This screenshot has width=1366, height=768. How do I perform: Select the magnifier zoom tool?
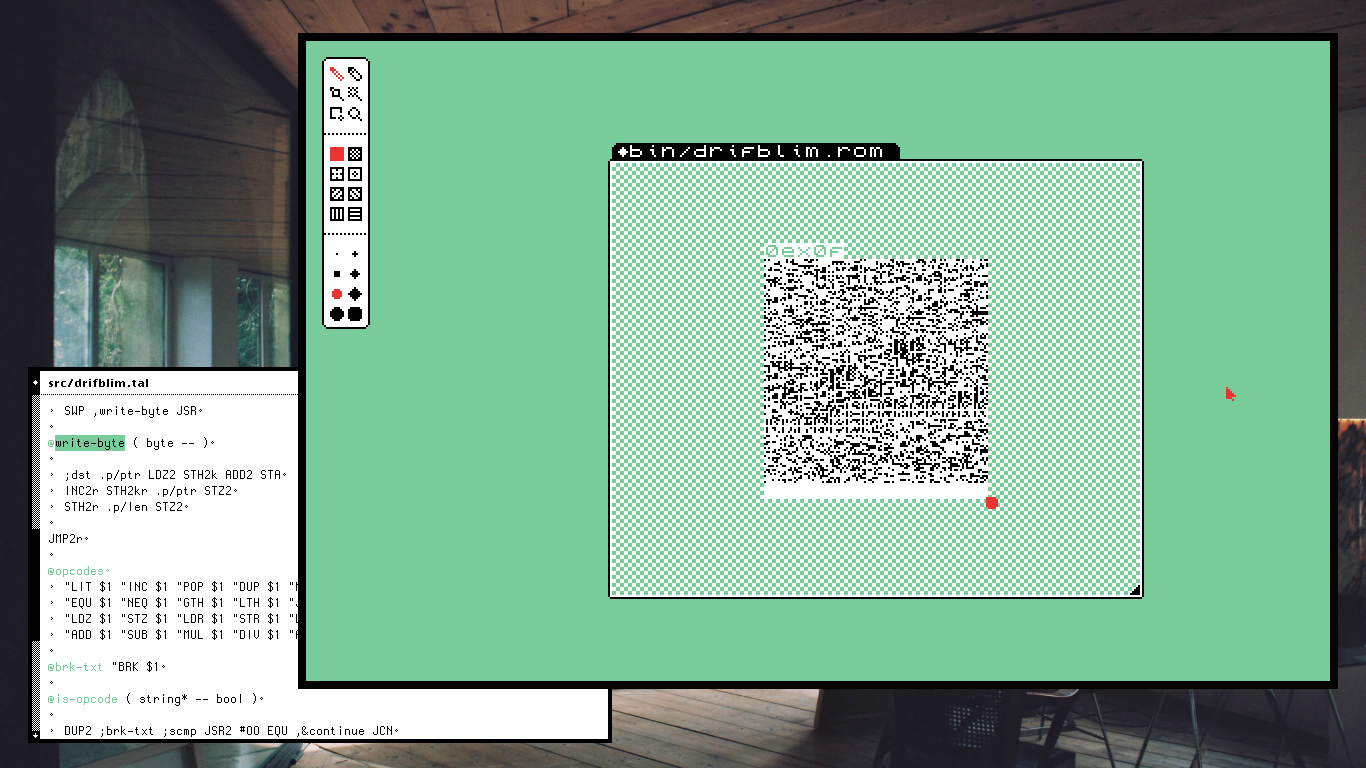click(355, 114)
